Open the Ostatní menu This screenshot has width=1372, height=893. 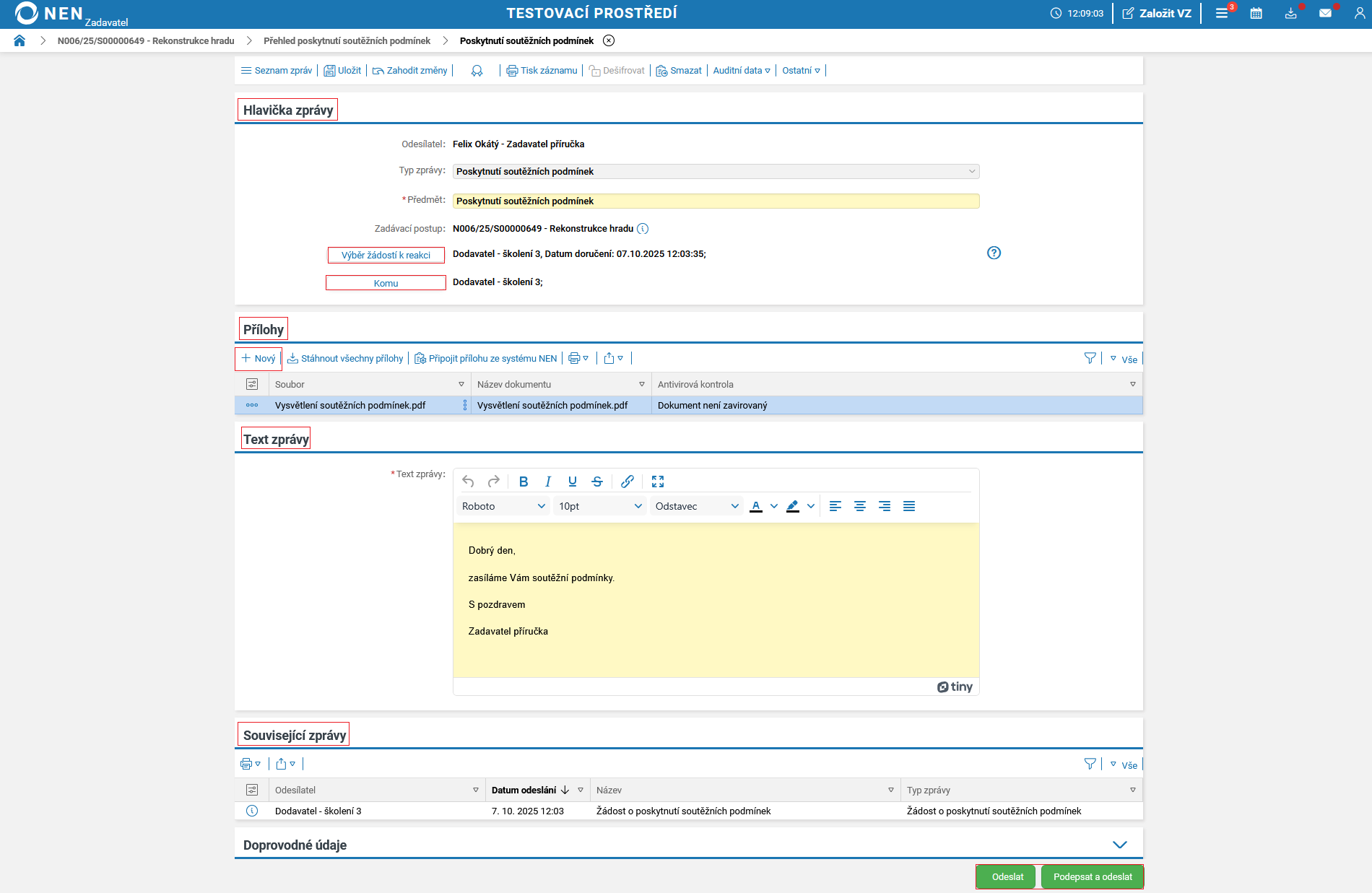(801, 70)
